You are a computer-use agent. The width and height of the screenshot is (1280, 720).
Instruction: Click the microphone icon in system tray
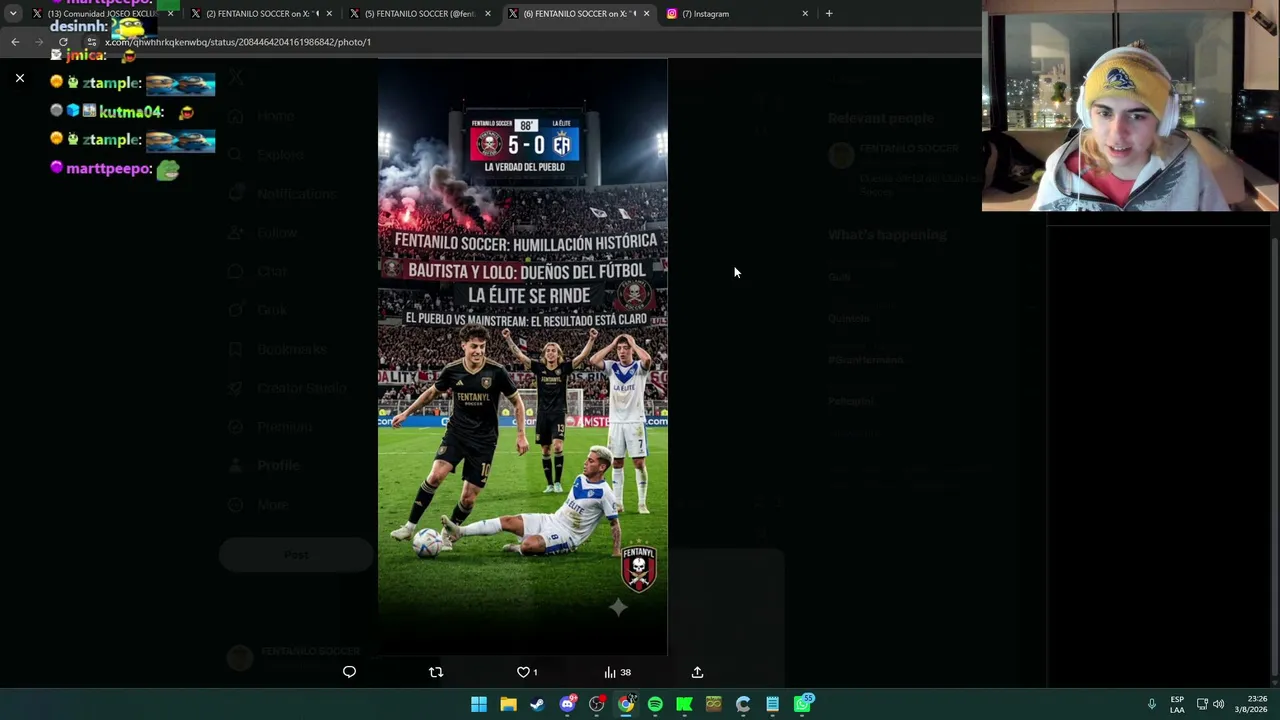(x=1152, y=704)
